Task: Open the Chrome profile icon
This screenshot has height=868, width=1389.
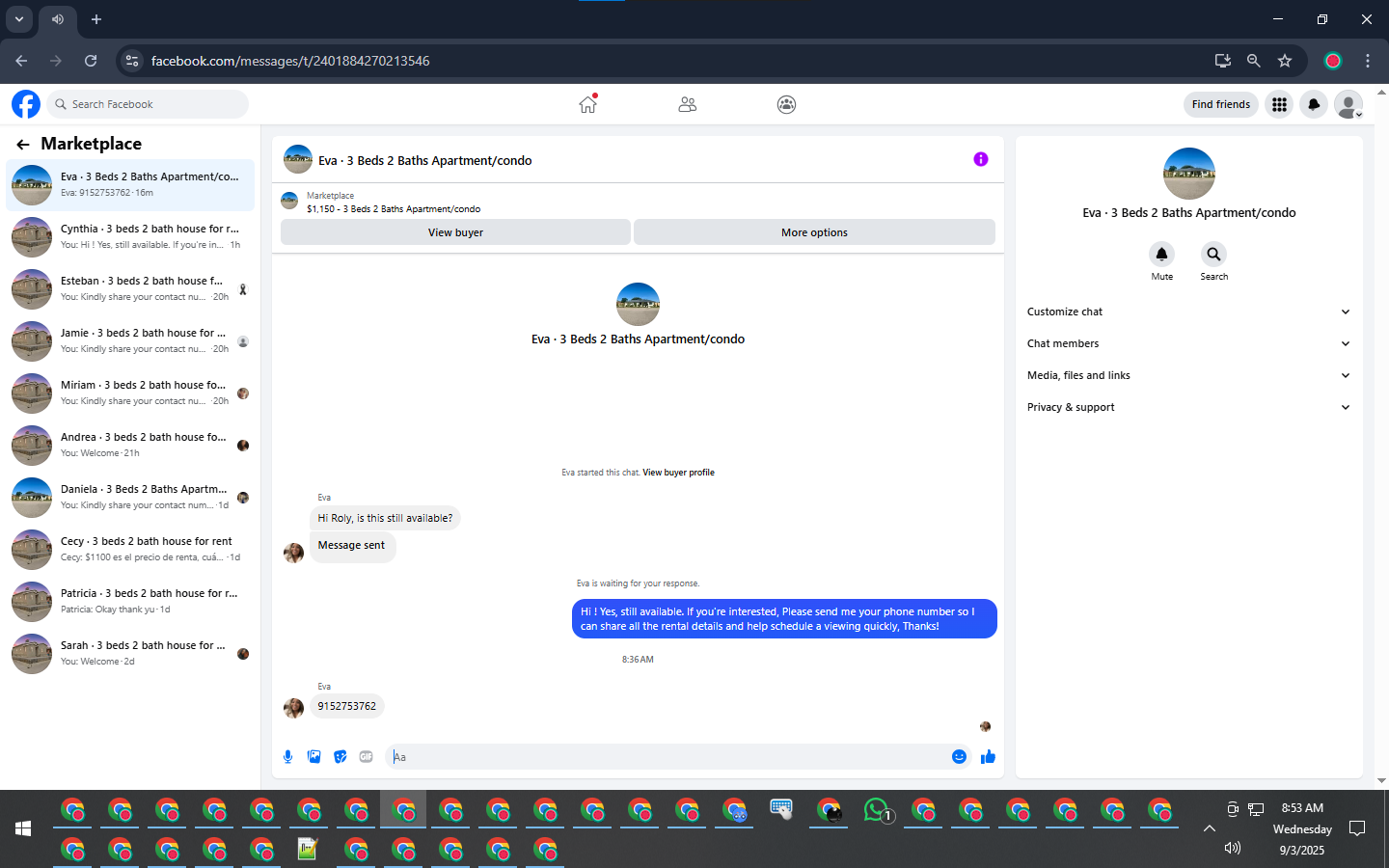Action: 1333,61
